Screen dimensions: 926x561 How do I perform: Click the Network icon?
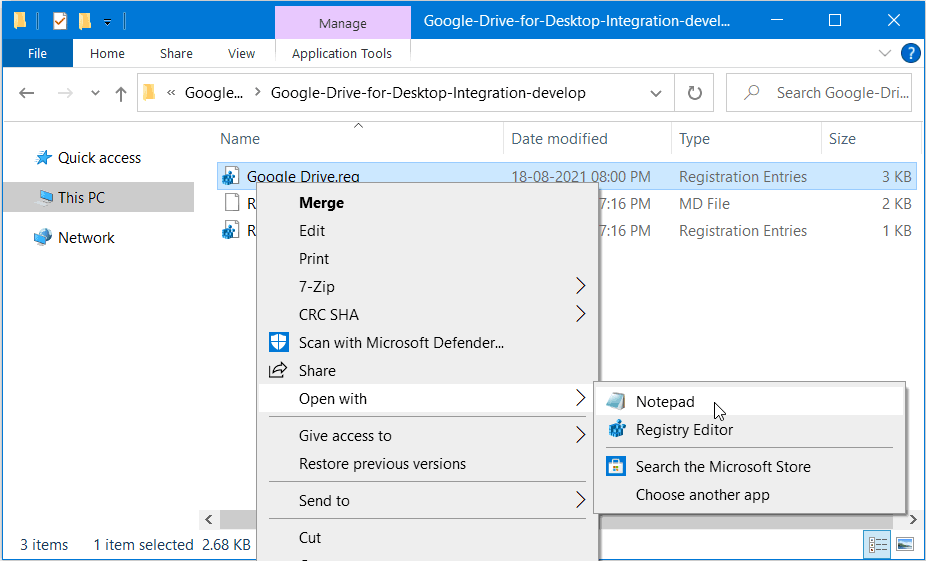coord(43,237)
